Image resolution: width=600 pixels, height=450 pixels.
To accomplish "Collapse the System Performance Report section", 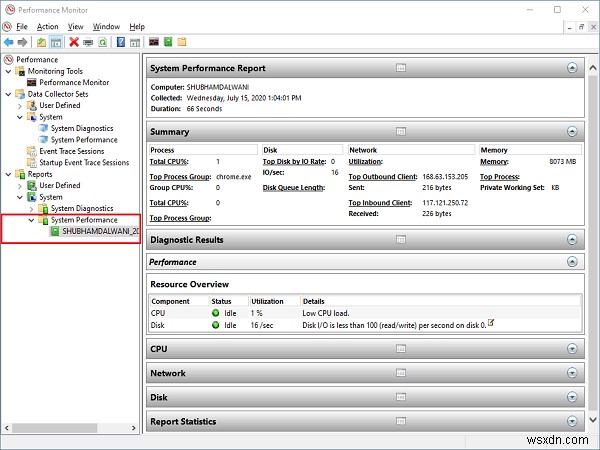I will point(572,68).
